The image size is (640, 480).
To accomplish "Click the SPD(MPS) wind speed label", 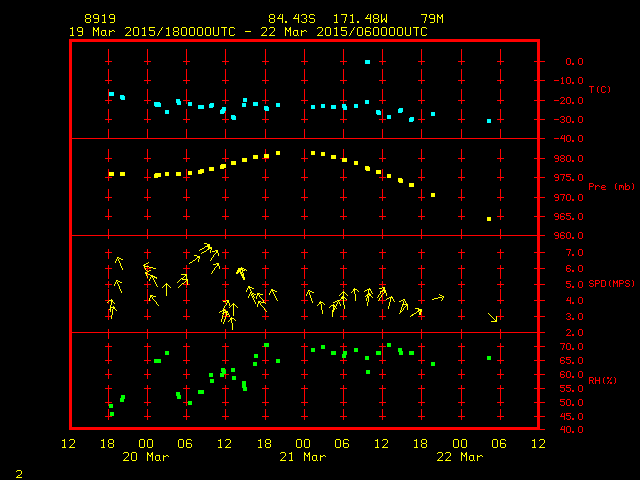I will [x=611, y=285].
